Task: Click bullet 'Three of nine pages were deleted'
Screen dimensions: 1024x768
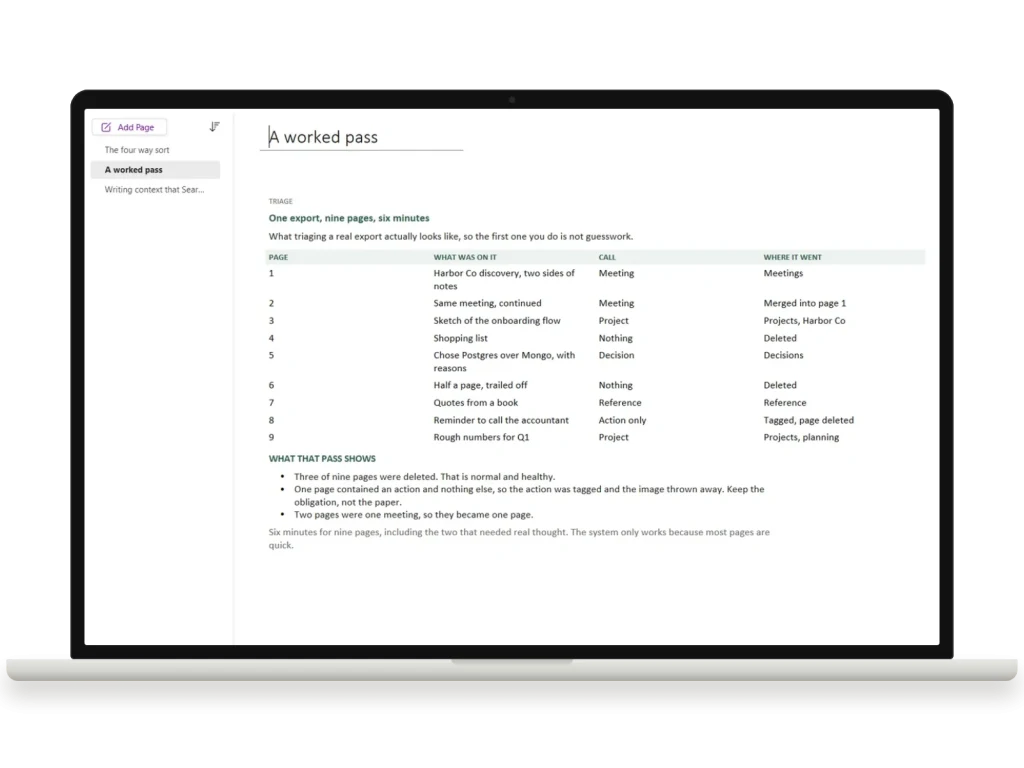Action: pos(424,477)
